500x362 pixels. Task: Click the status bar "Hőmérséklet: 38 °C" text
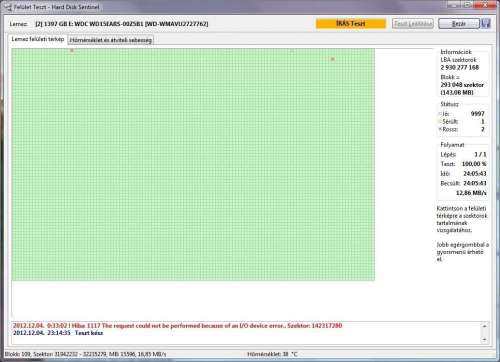[x=272, y=354]
